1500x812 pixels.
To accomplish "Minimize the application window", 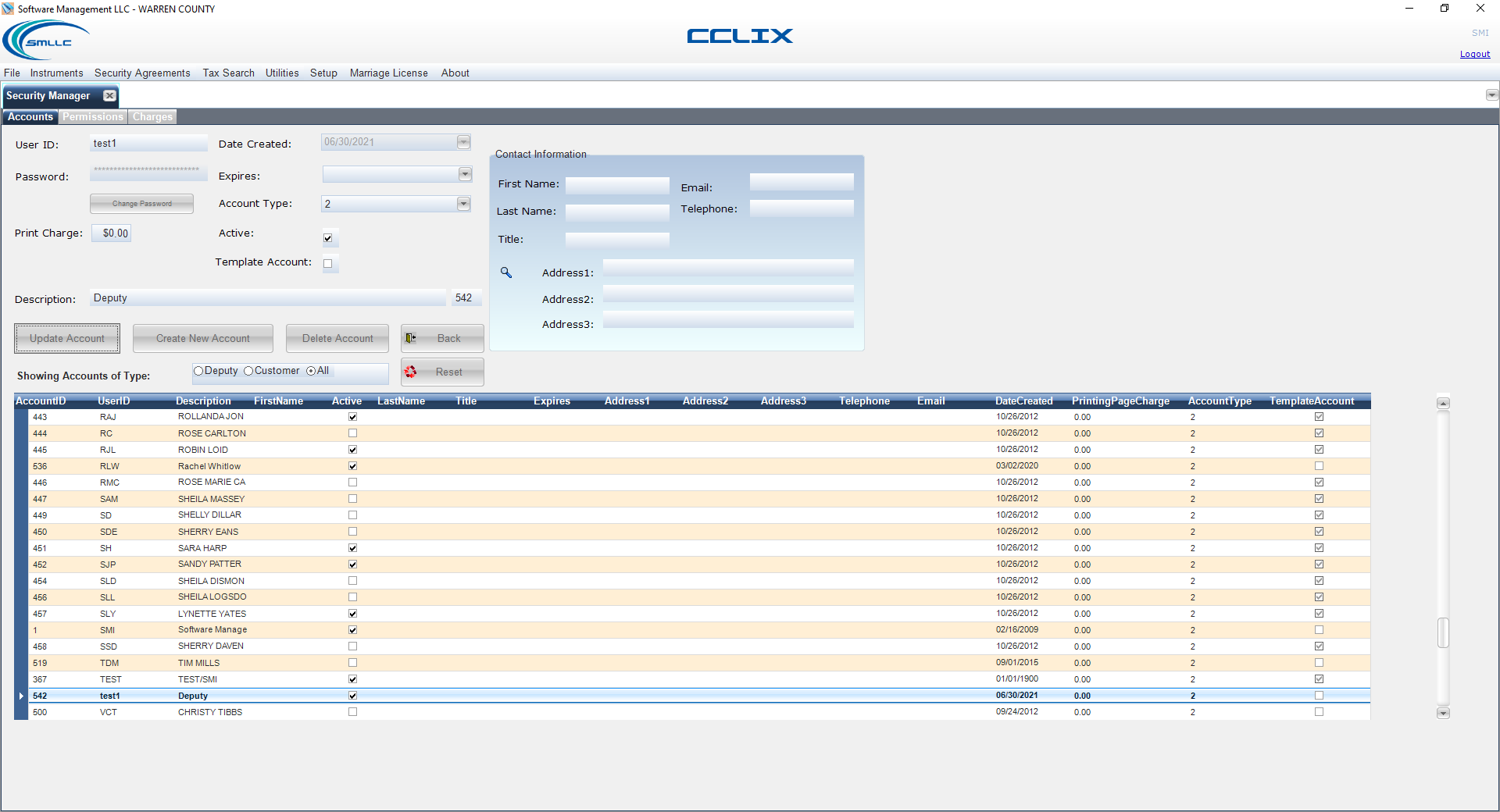I will (x=1409, y=9).
